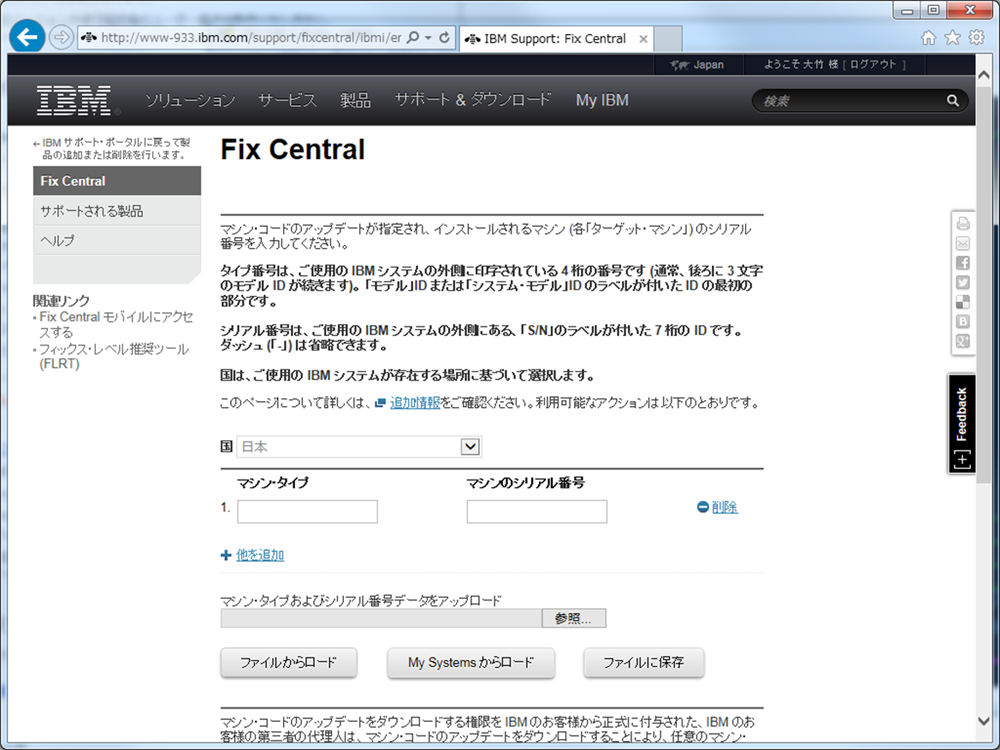Click the 参照... browse button
1000x750 pixels.
click(573, 619)
